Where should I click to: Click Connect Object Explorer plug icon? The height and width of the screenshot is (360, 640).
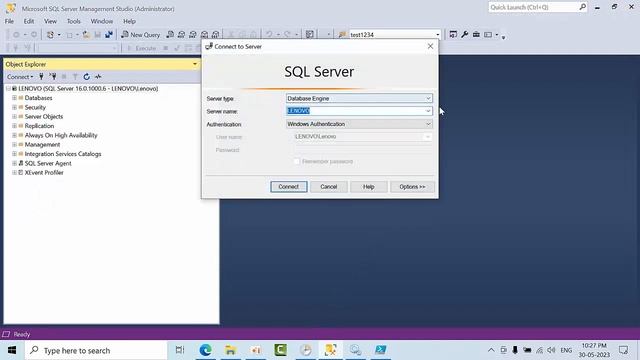(x=41, y=76)
